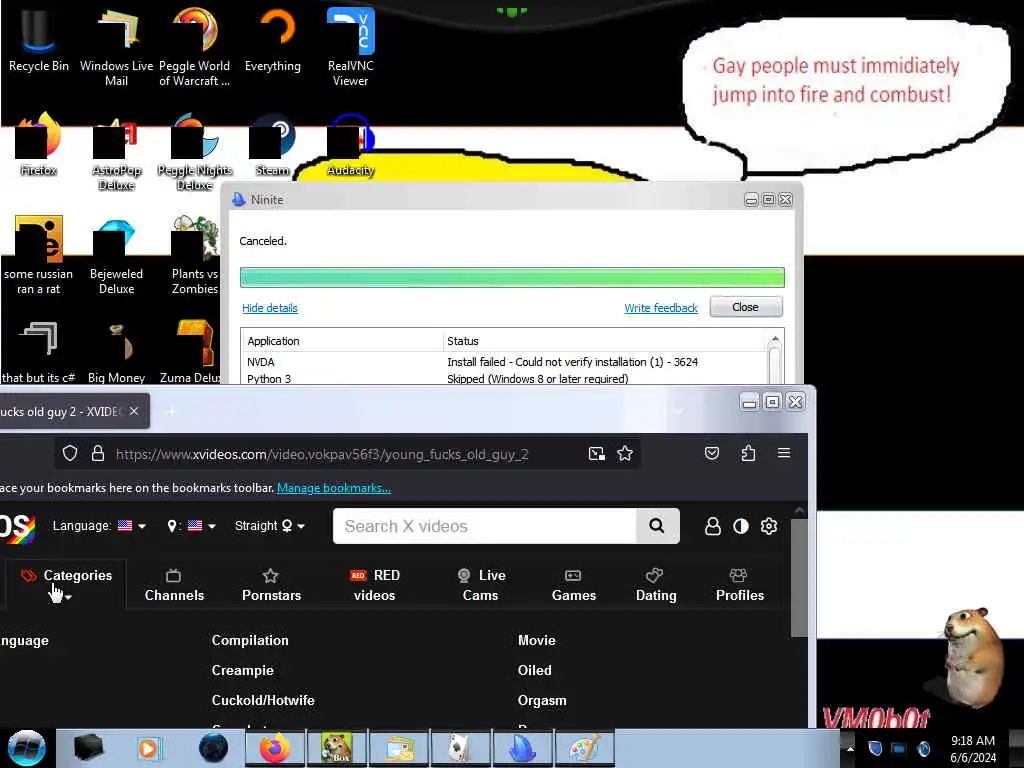
Task: Click the Manage bookmarks link
Action: click(334, 488)
